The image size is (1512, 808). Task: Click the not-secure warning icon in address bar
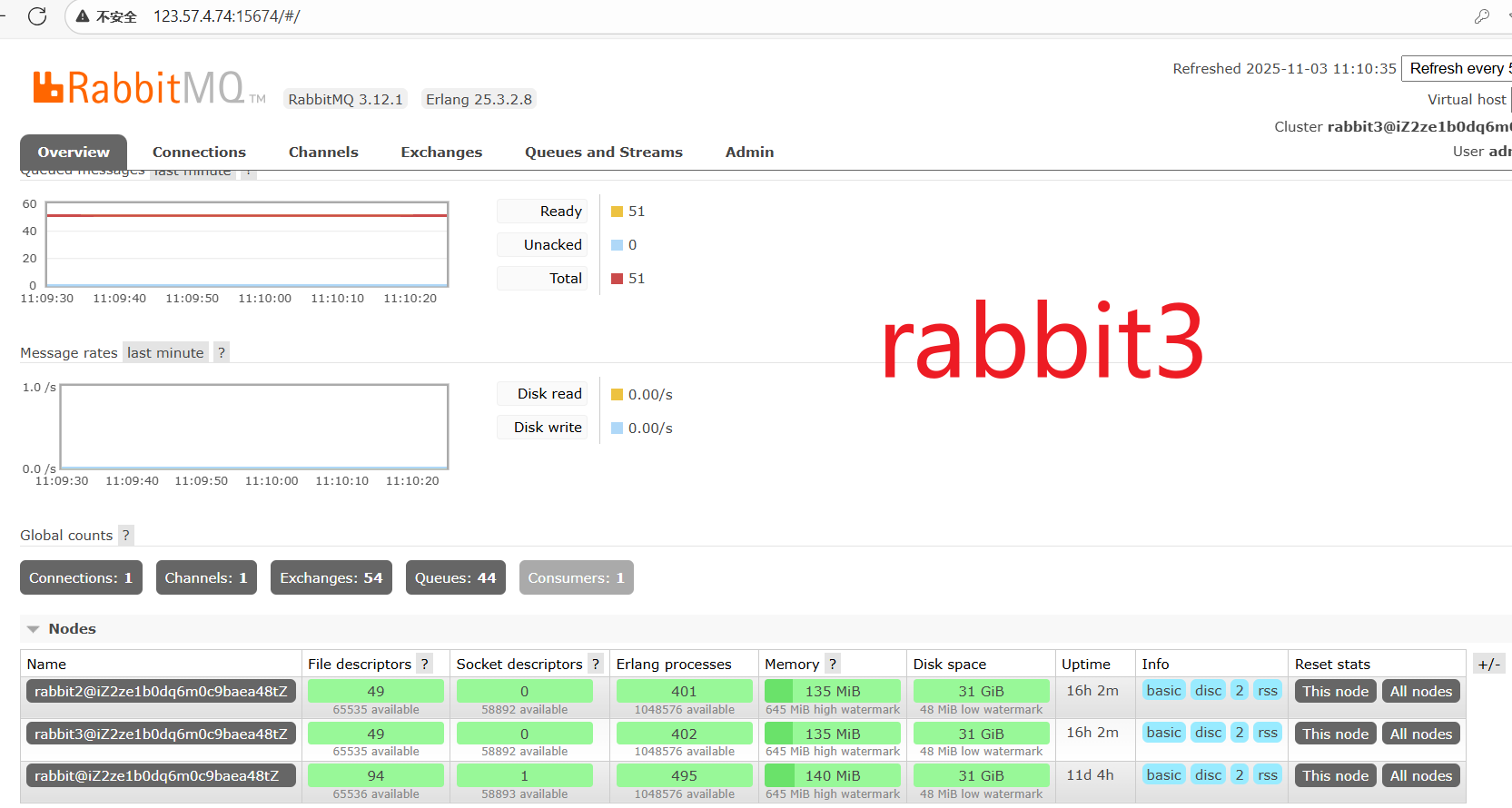(83, 16)
